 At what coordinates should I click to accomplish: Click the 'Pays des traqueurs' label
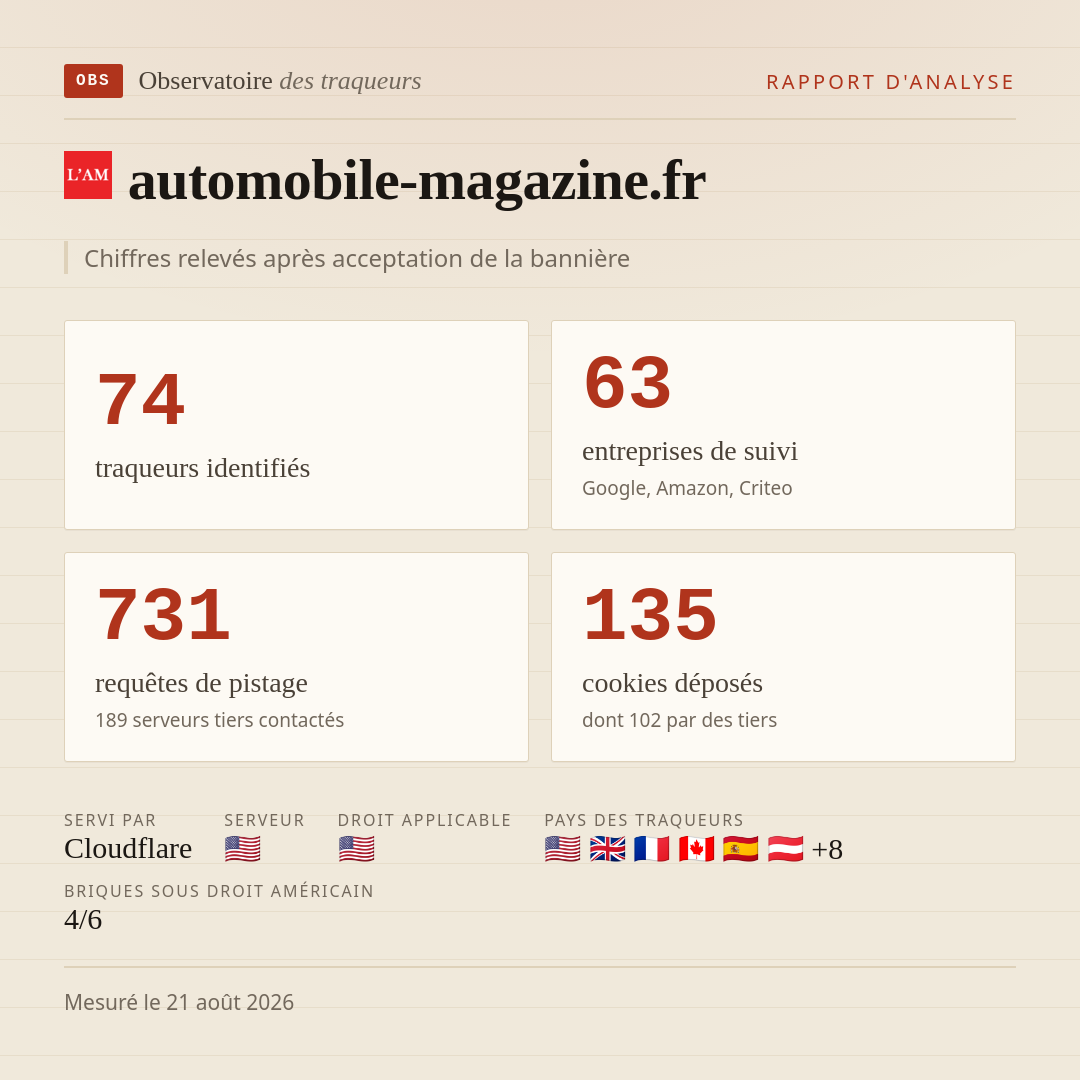click(x=644, y=820)
